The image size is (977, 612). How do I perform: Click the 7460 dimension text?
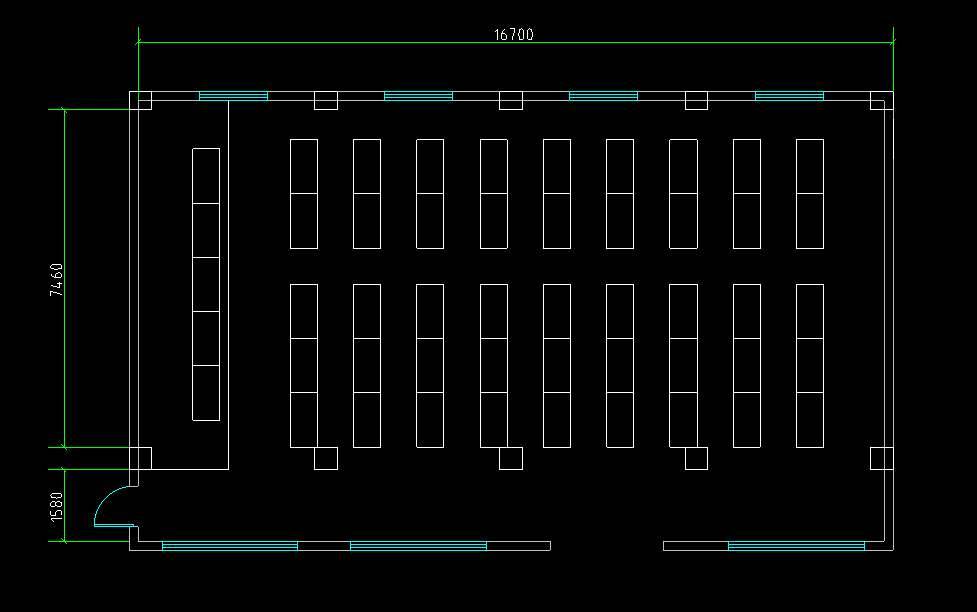coord(56,280)
